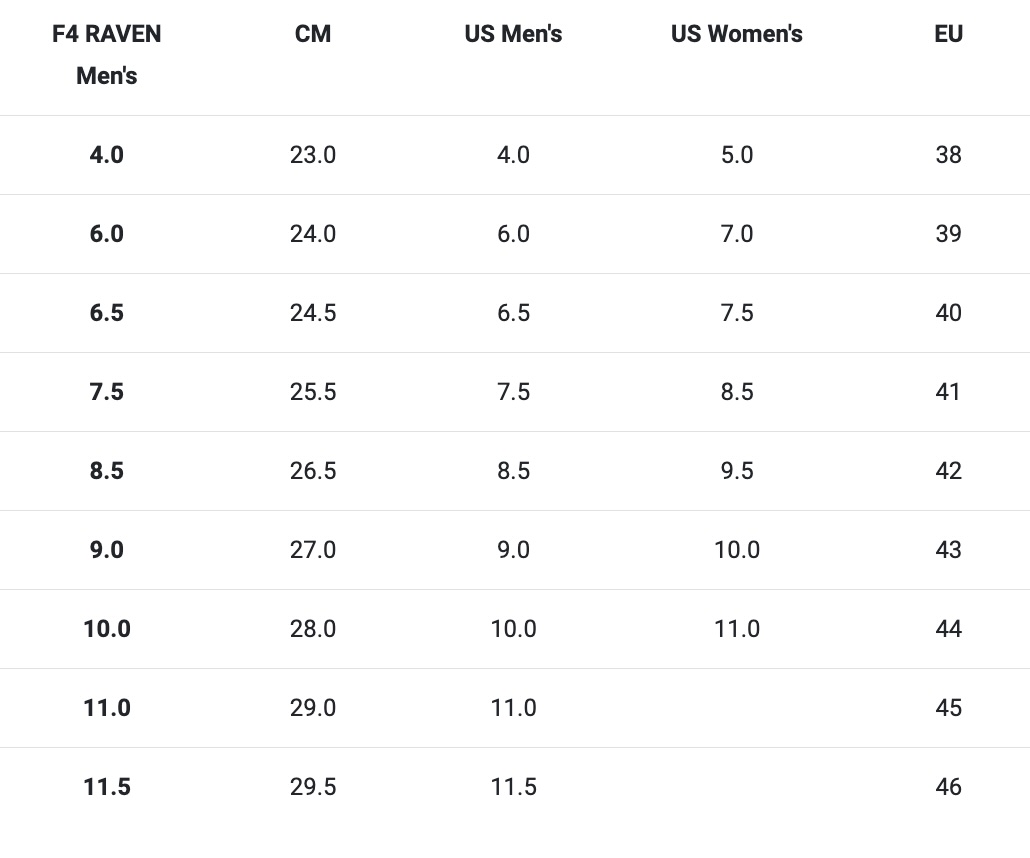Select the 23.0 CM cell
1030x858 pixels.
click(x=313, y=155)
